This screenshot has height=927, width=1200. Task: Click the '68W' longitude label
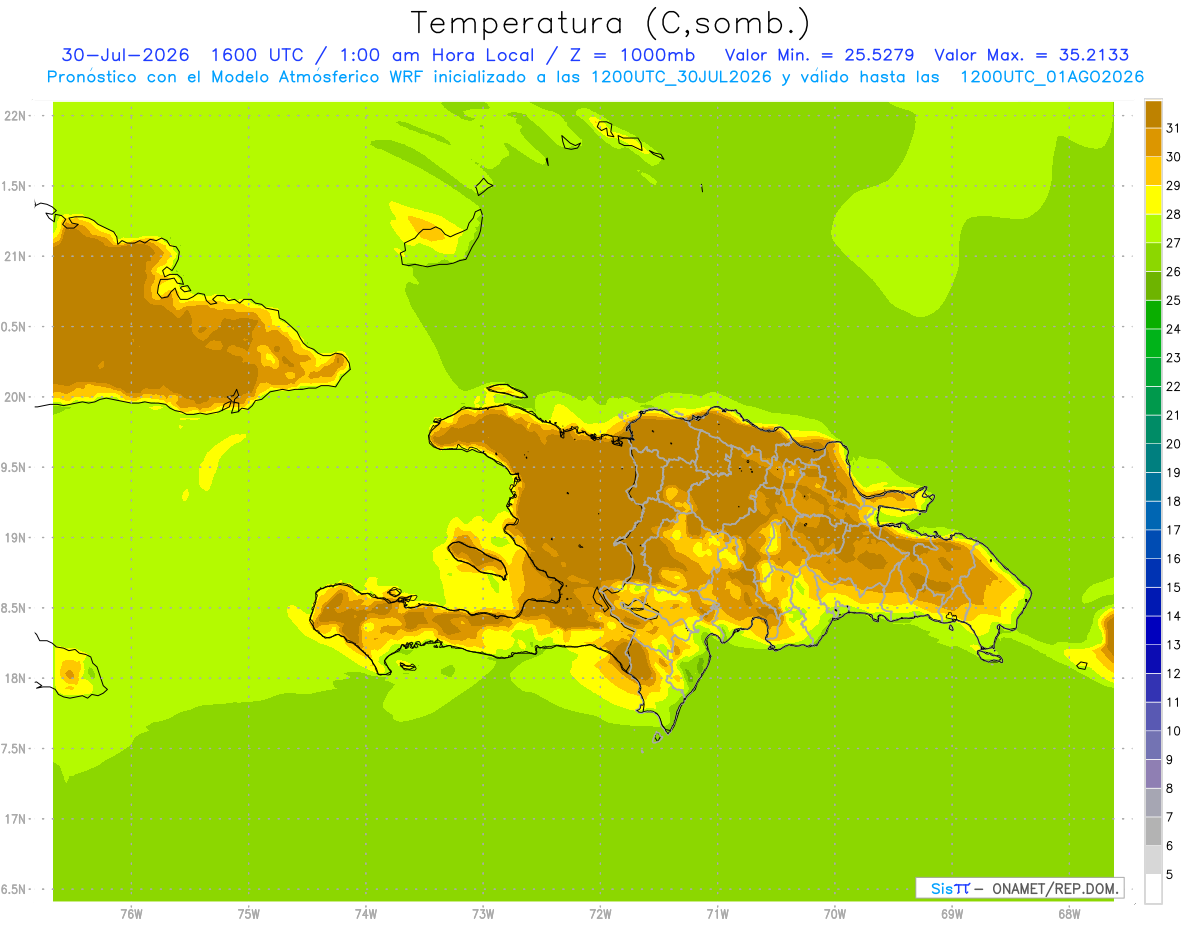coord(1069,914)
